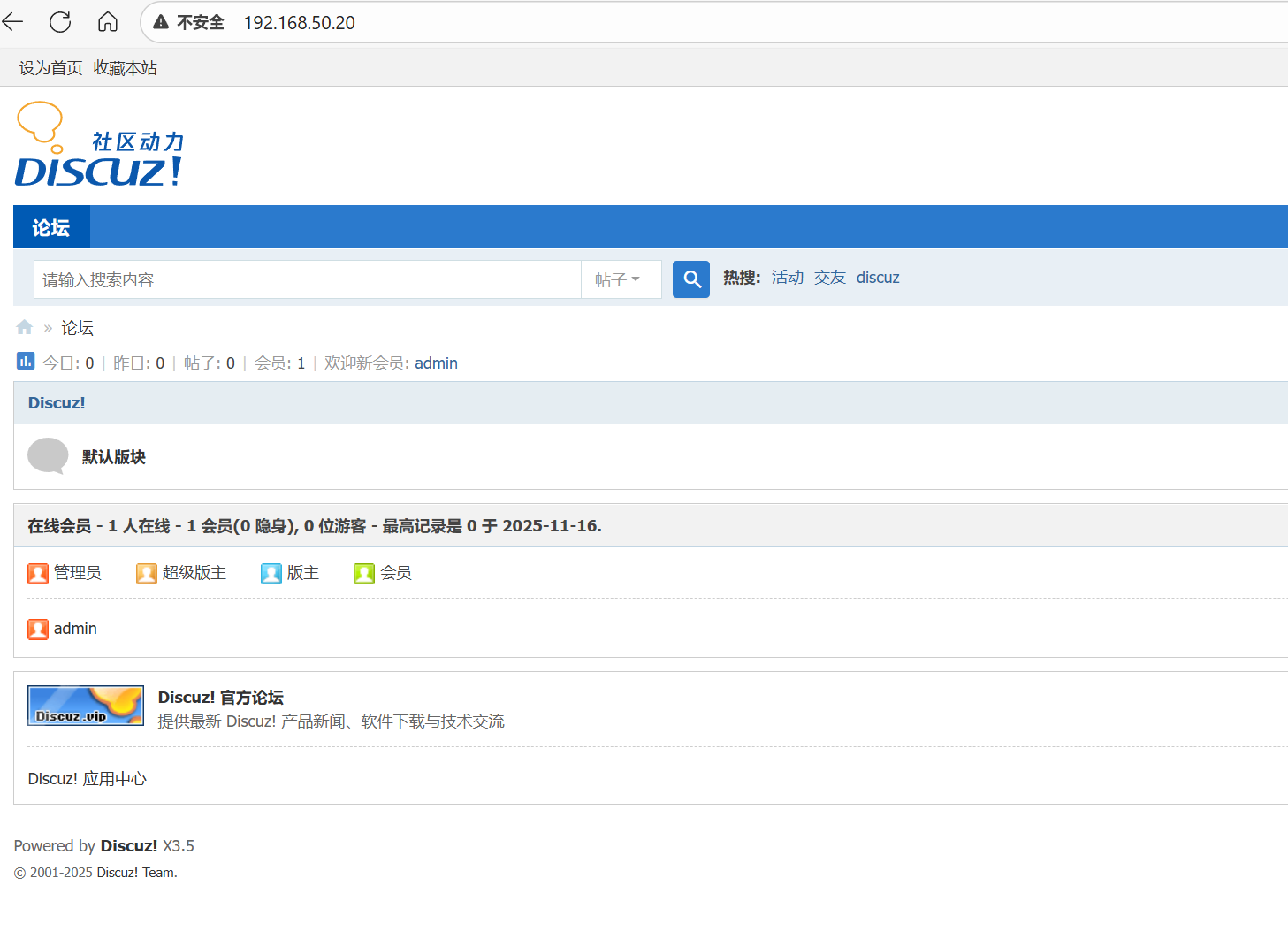Click the 会员: 1 statistic text
This screenshot has height=939, width=1288.
pos(280,363)
